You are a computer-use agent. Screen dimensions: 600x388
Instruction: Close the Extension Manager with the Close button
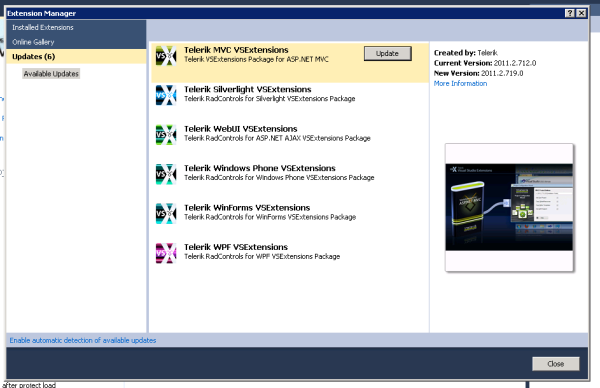click(x=556, y=364)
